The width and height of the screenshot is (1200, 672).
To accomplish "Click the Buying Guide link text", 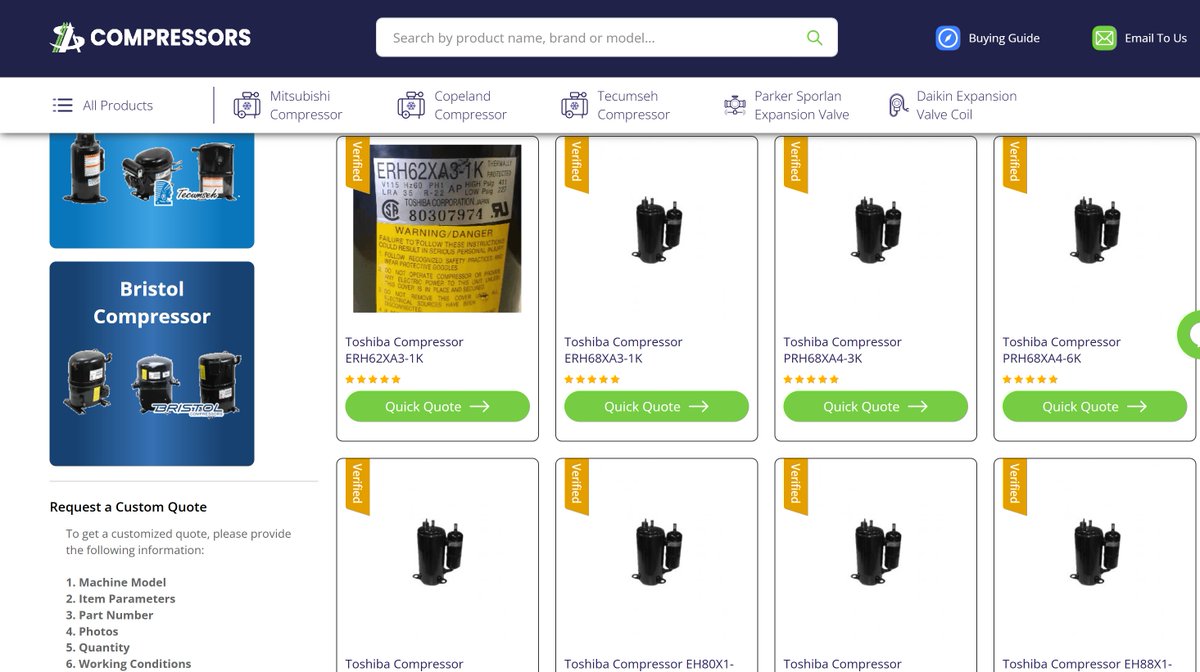I will [1004, 38].
